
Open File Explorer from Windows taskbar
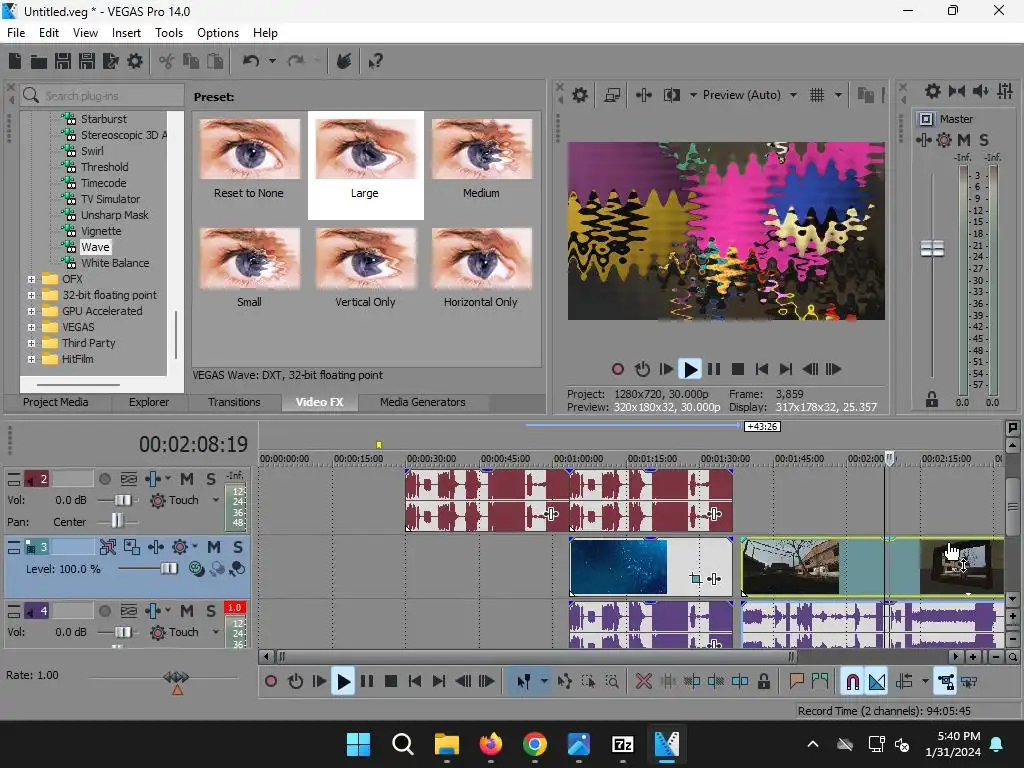(447, 744)
